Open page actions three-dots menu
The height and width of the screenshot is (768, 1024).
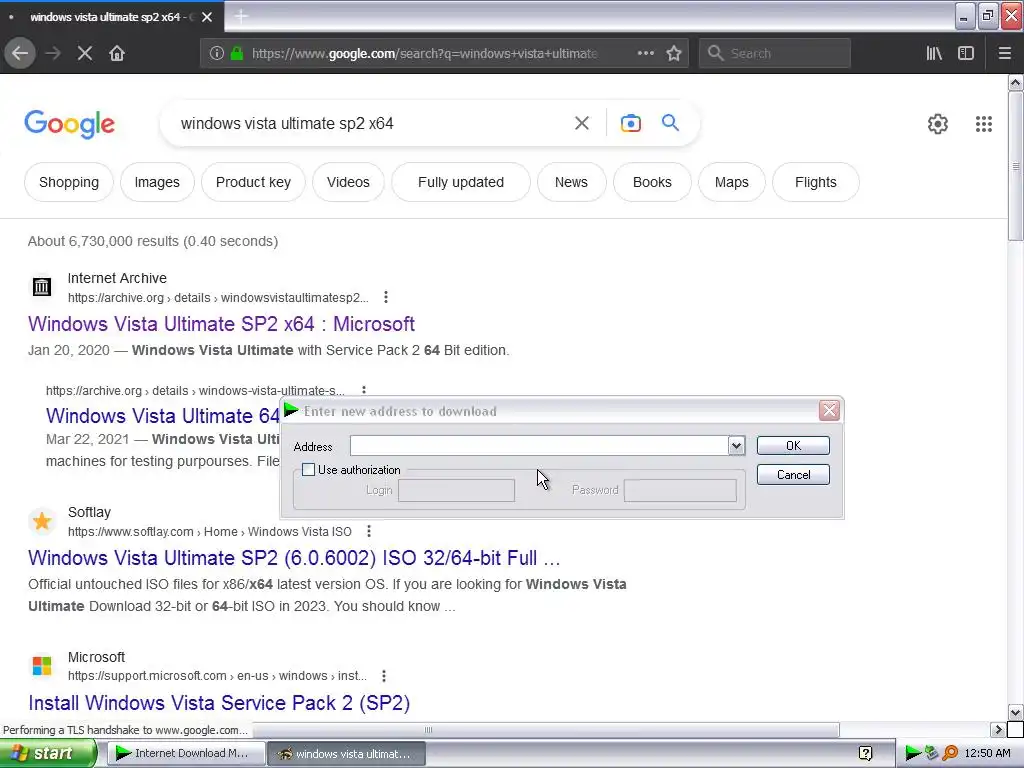(645, 53)
